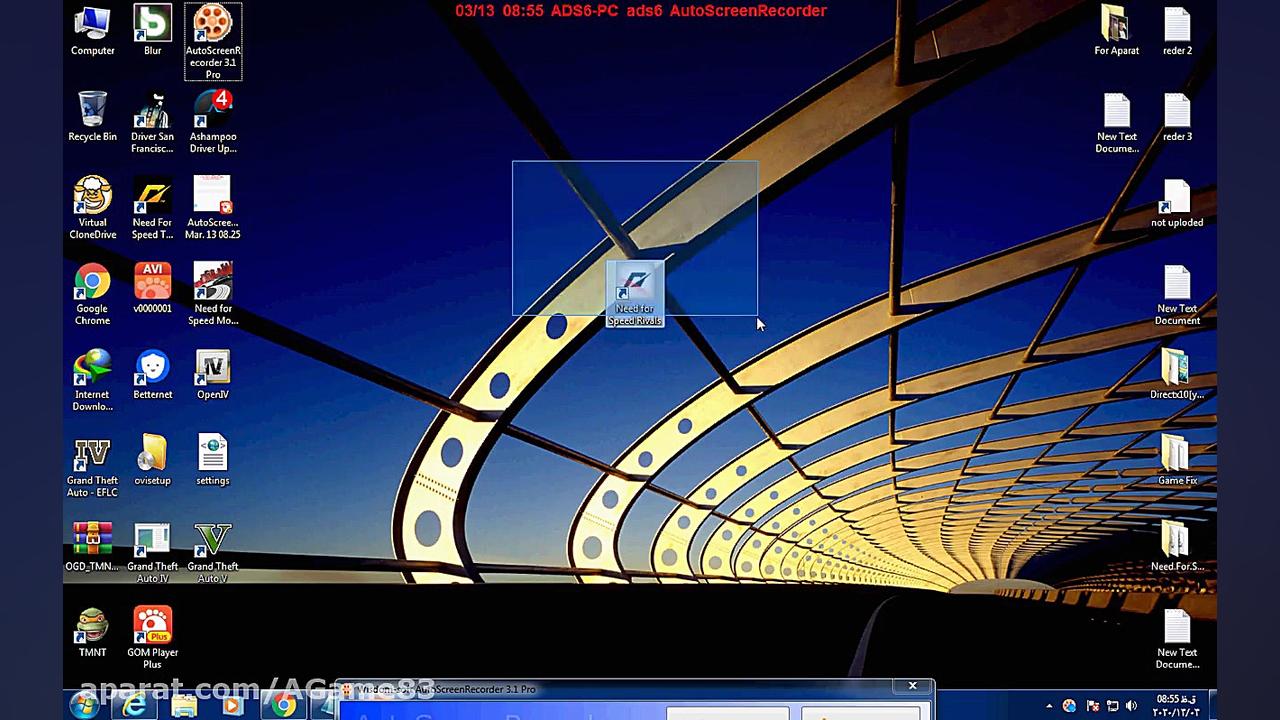1280x720 pixels.
Task: Select the AutoScreenRecorder 3.1 Pro desktop shortcut
Action: coord(213,42)
